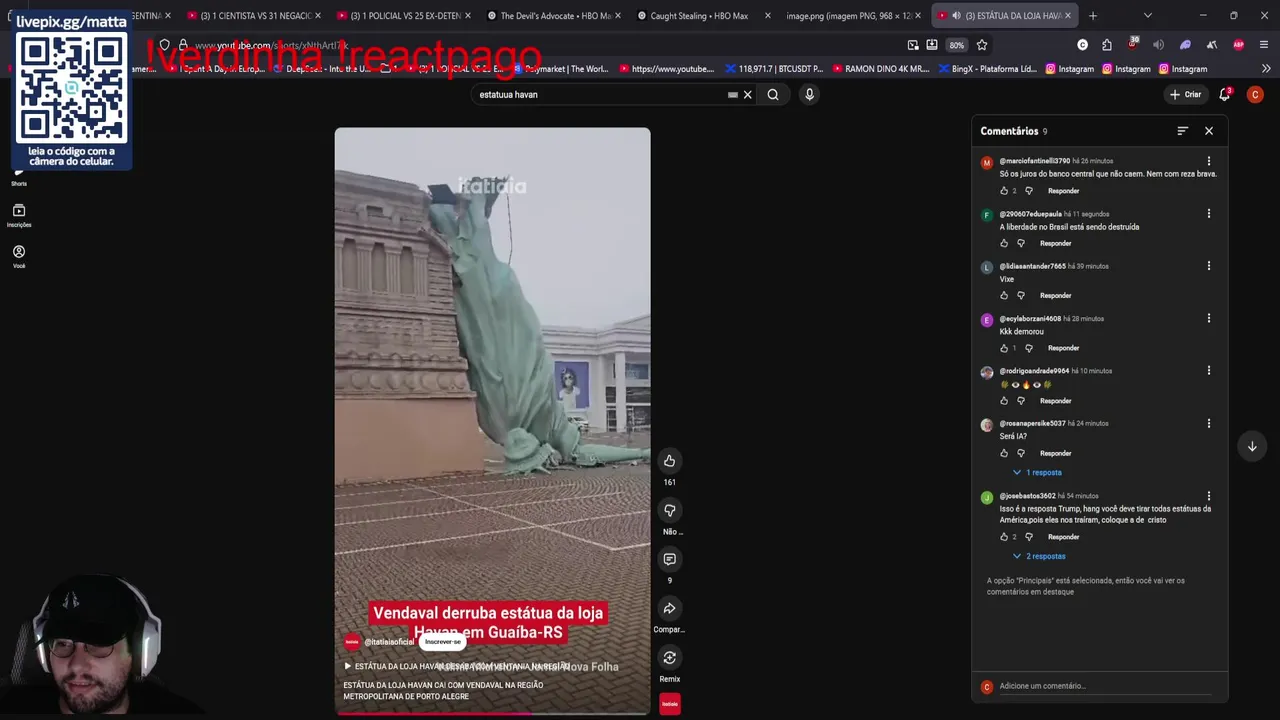Click the Criar button
This screenshot has width=1280, height=720.
[1185, 95]
